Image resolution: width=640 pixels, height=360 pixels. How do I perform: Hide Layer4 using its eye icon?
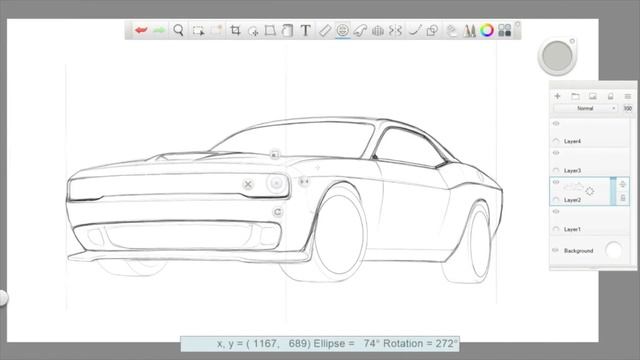[556, 123]
